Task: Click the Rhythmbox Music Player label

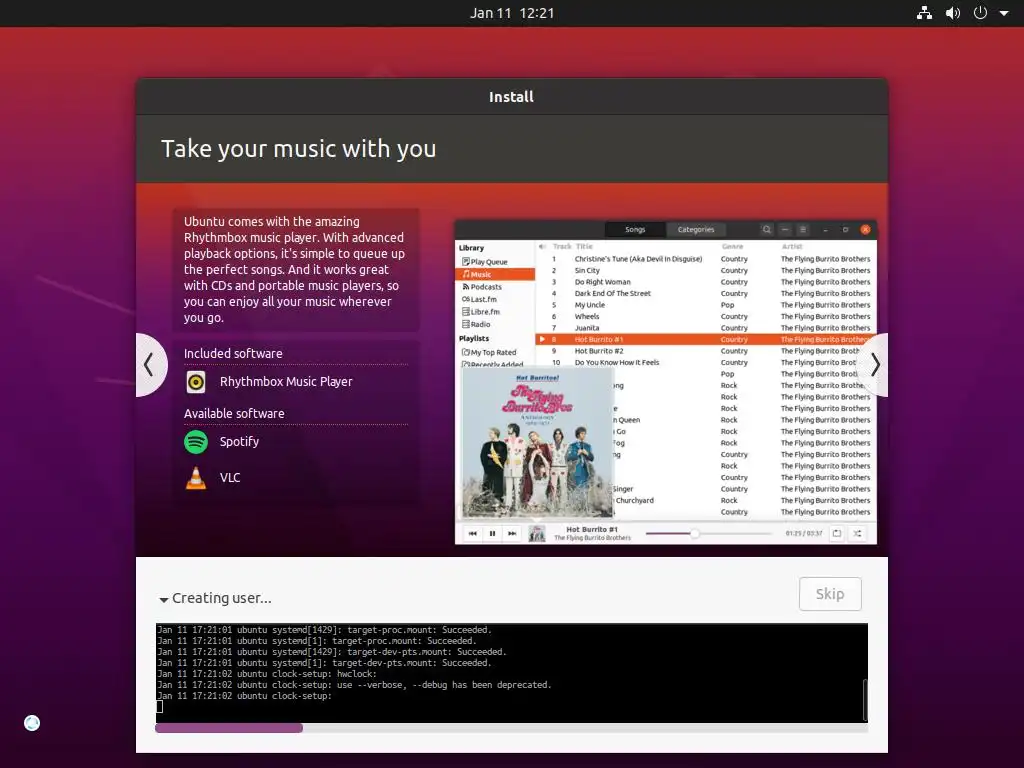Action: [x=286, y=381]
